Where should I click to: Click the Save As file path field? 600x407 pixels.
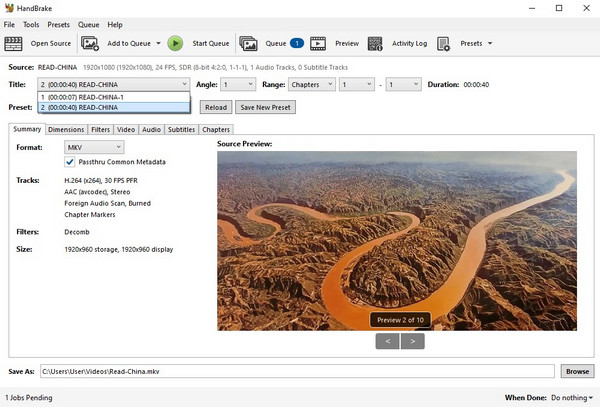pos(297,371)
